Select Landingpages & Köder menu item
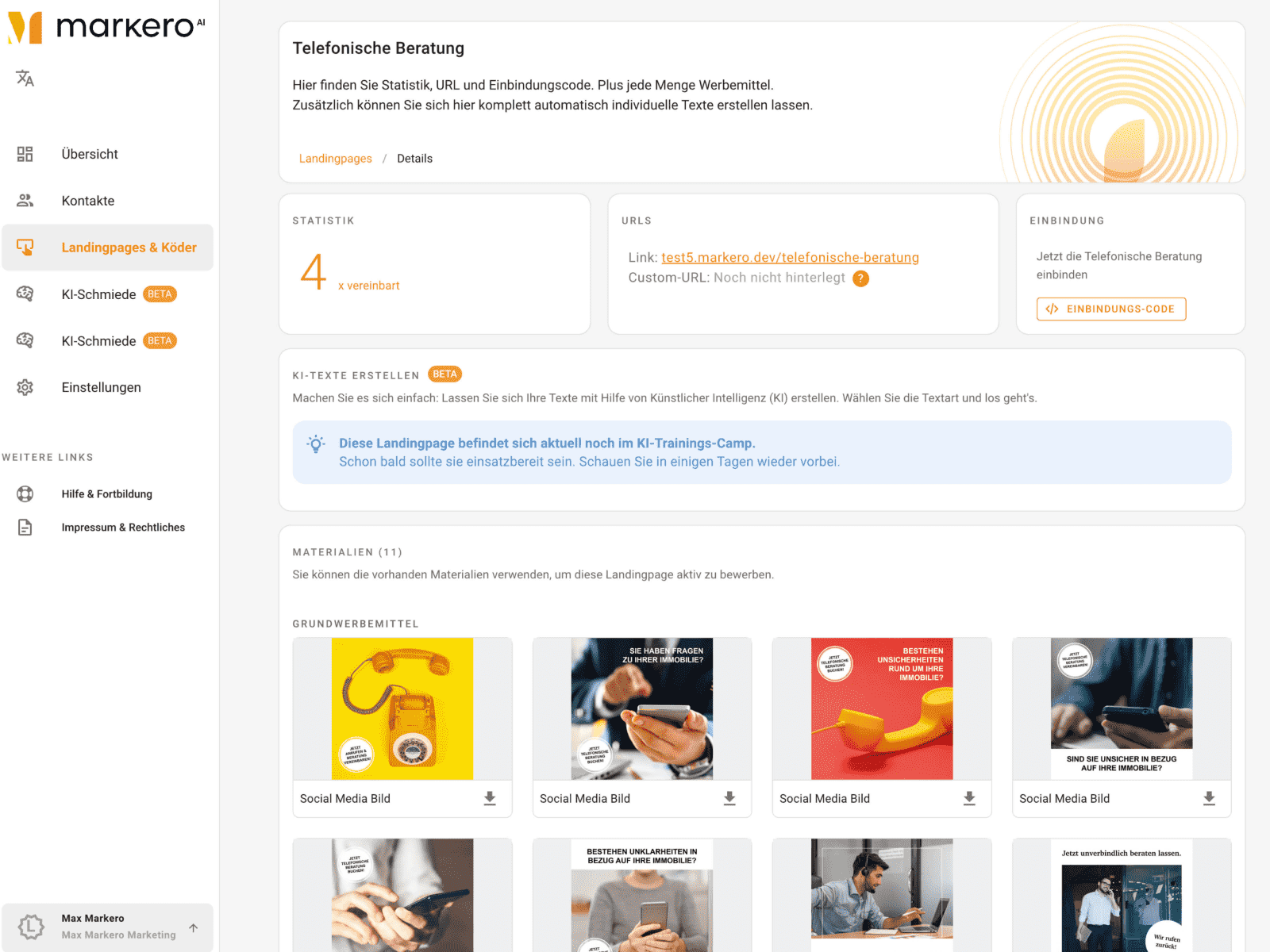Image resolution: width=1270 pixels, height=952 pixels. tap(107, 248)
